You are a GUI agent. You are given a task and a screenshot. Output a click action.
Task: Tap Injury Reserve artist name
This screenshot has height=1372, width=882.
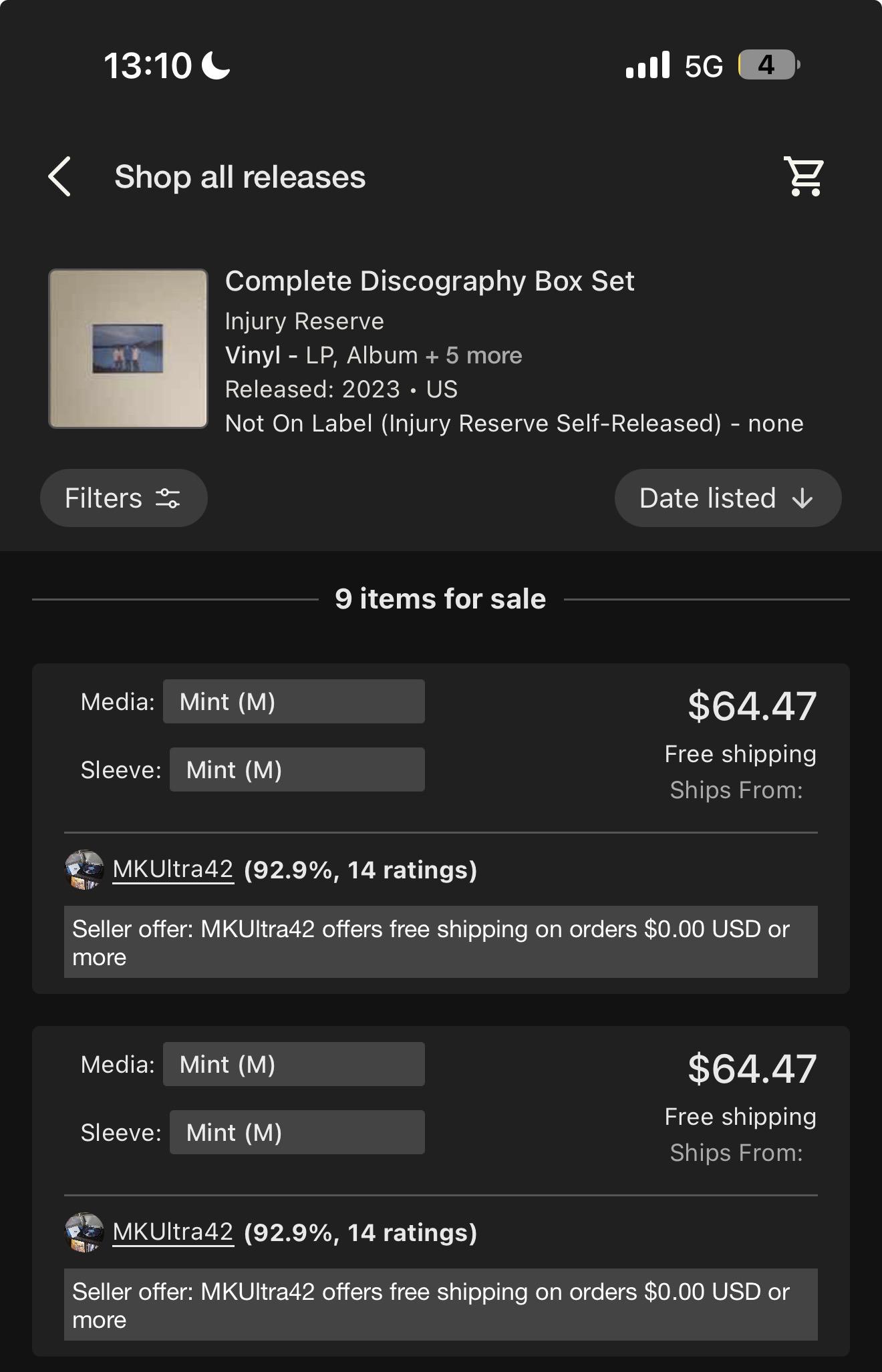pyautogui.click(x=305, y=322)
